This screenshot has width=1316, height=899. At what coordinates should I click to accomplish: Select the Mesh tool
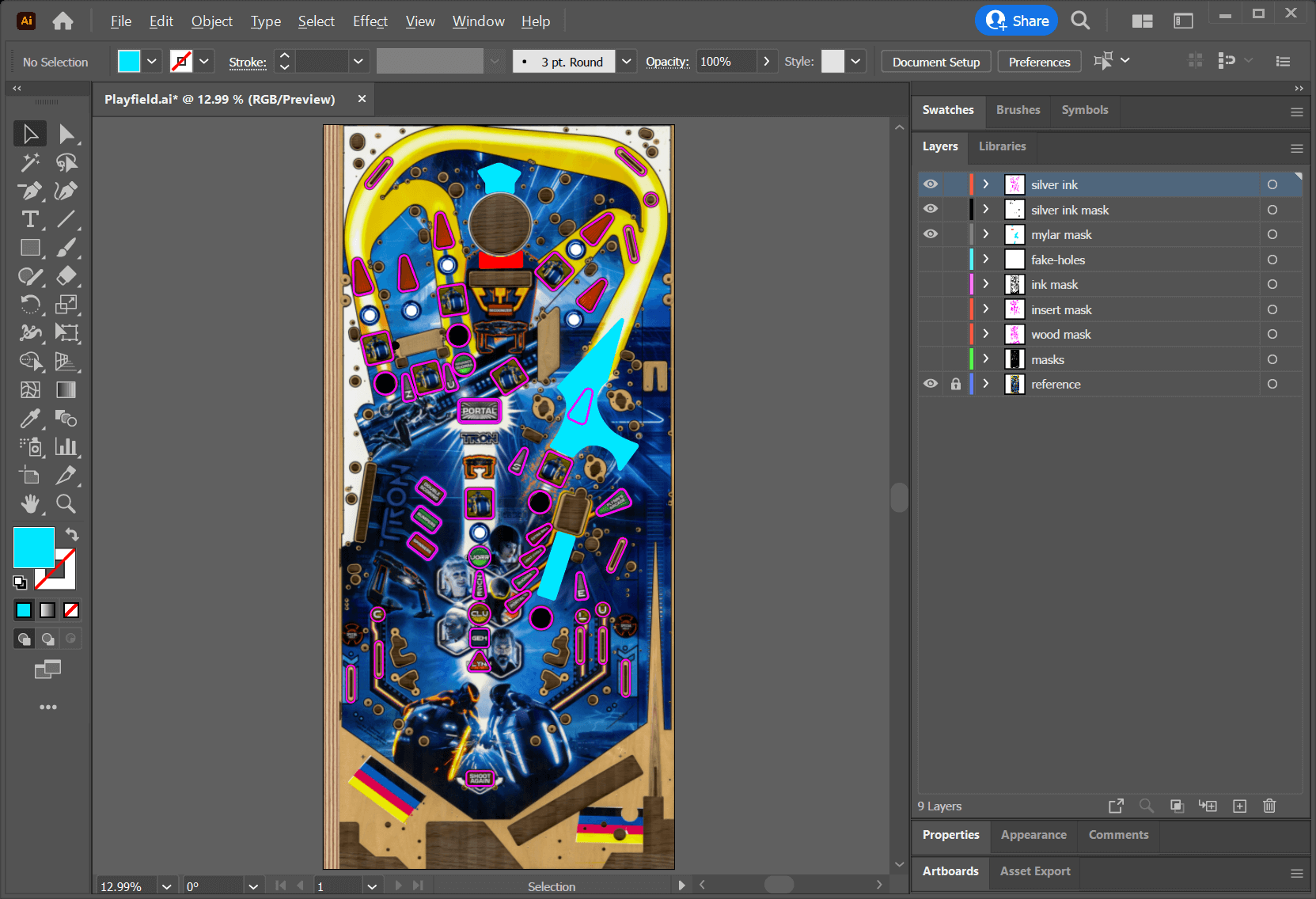click(x=30, y=390)
